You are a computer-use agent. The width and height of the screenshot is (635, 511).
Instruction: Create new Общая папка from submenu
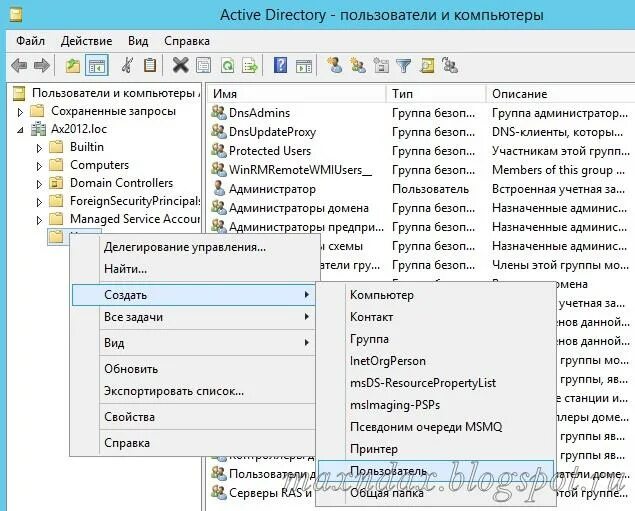[x=436, y=493]
